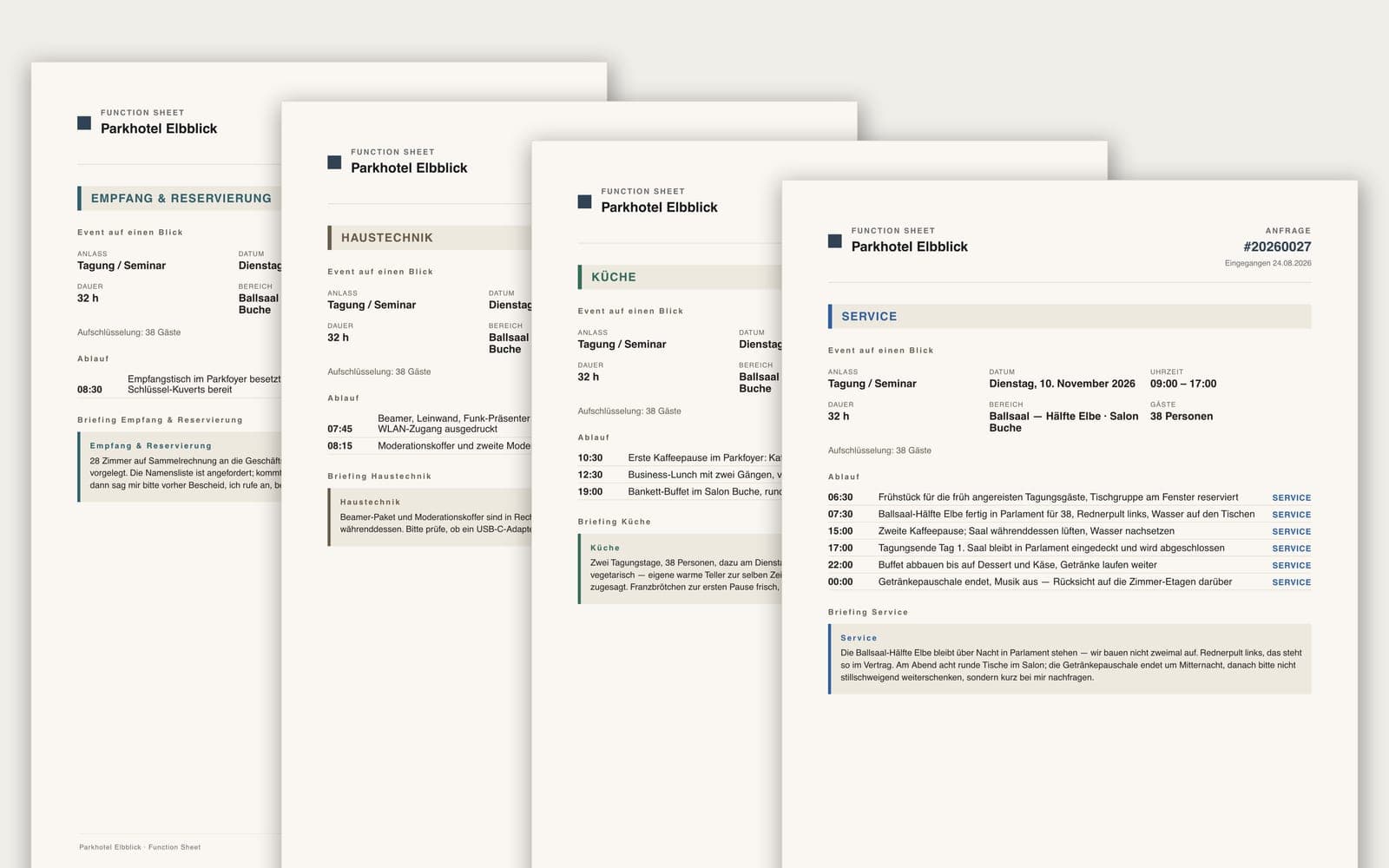Select the 07:30 Ballsaal-Hälfte Elbe entry
Screen dimensions: 1389x868
[1070, 514]
